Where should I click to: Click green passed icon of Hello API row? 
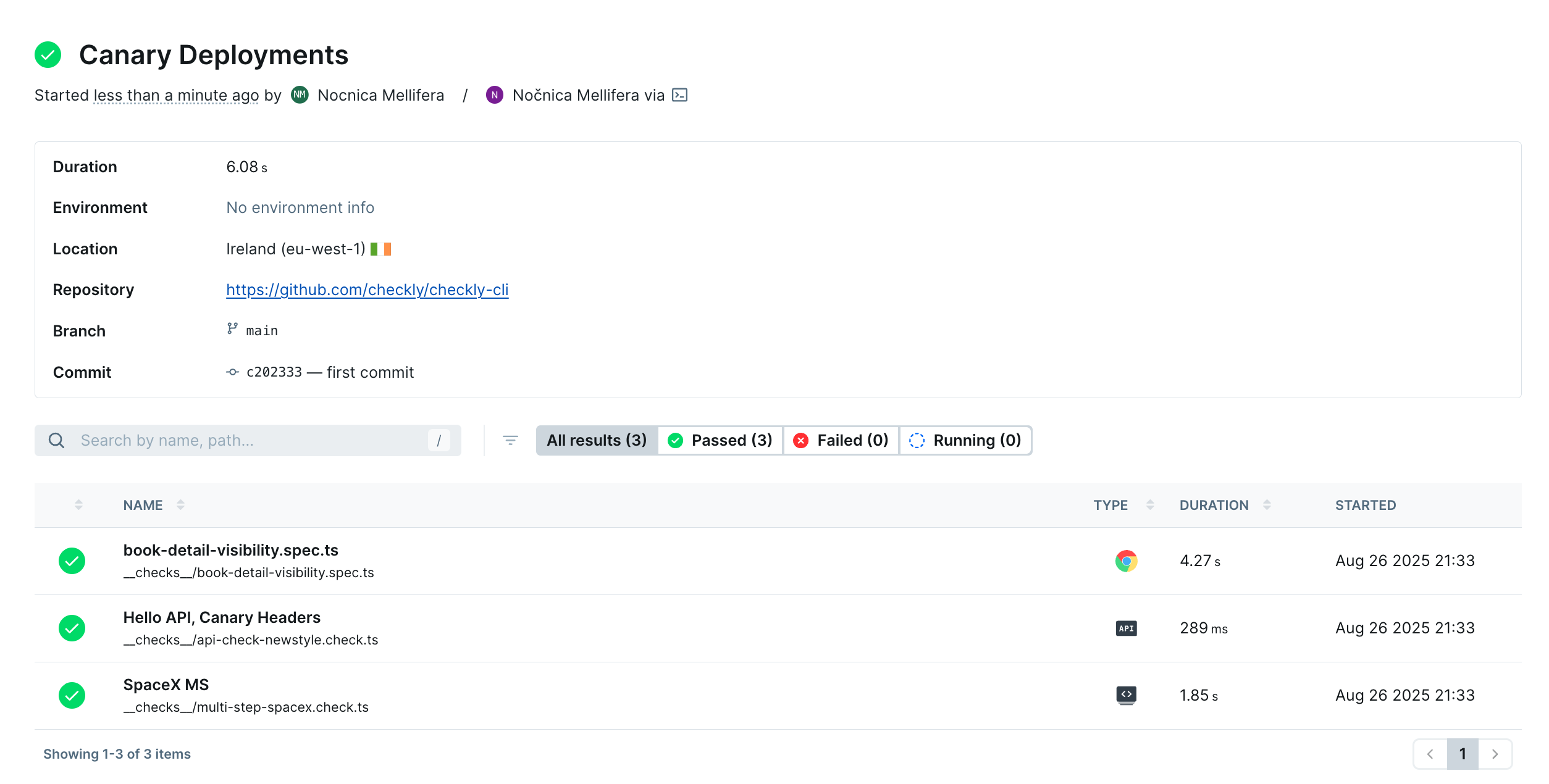tap(72, 628)
